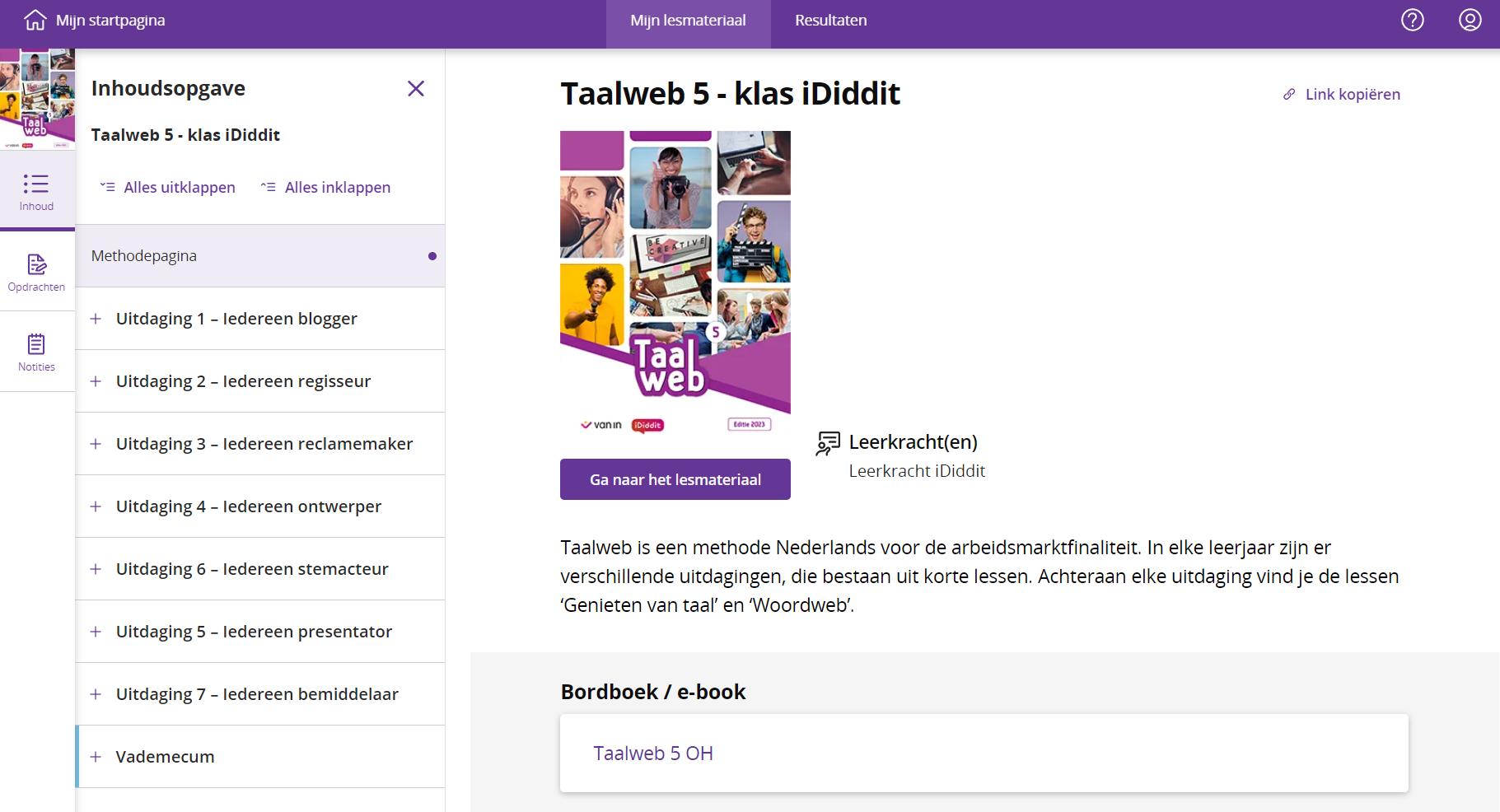Click the Taalweb cover thumbnail in sidebar
Screen dimensions: 1500x812
pos(37,99)
